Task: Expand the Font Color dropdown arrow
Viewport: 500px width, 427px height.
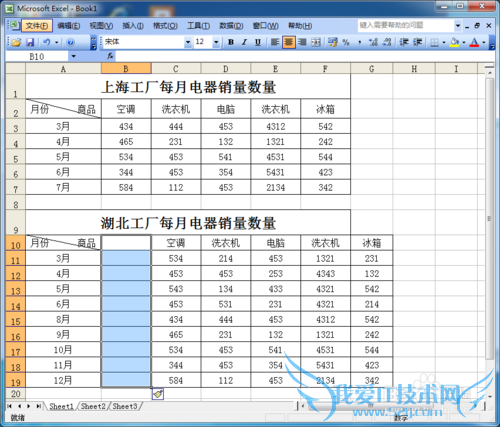Action: [484, 42]
